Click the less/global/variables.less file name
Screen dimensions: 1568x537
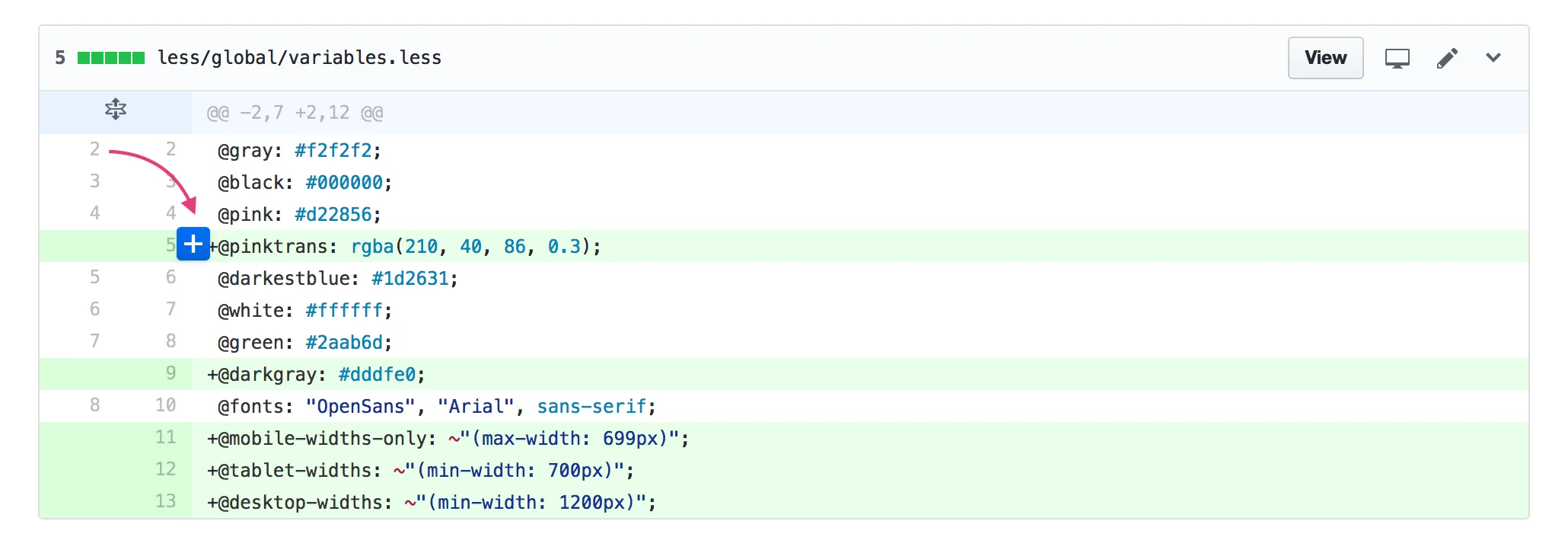299,58
